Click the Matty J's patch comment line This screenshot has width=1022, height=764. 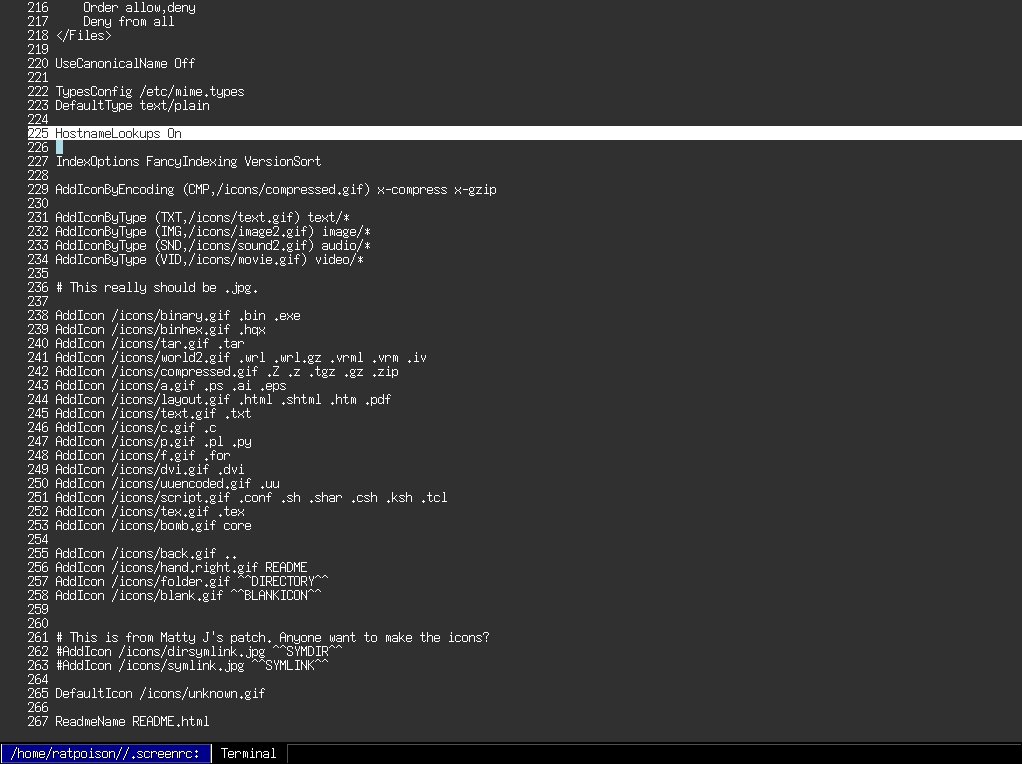[272, 637]
